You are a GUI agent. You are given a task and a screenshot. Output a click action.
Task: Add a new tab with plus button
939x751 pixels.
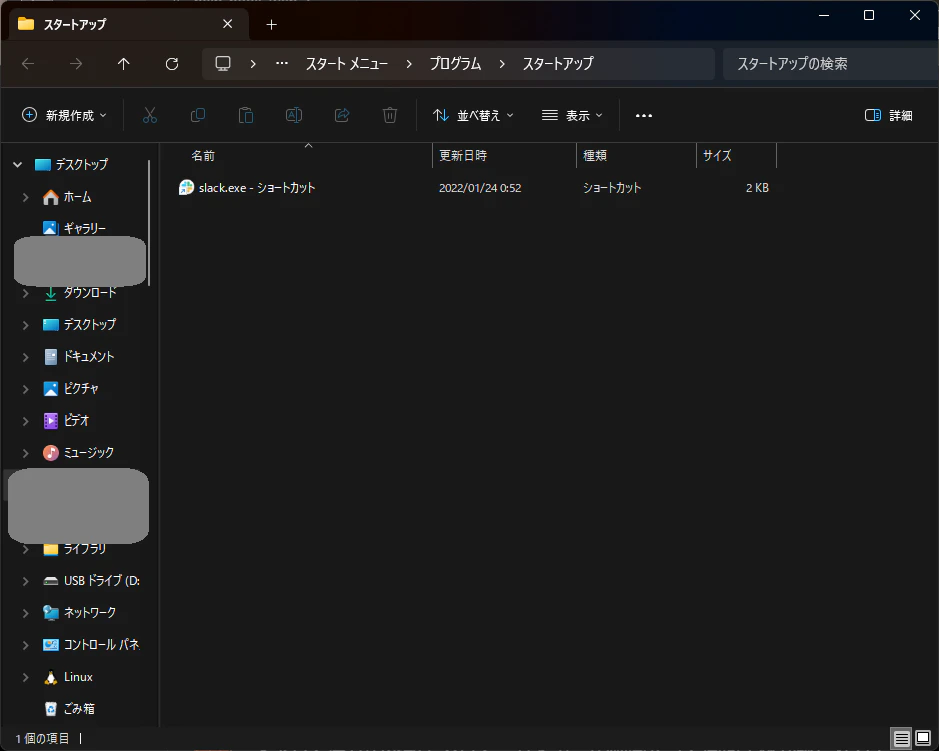[271, 25]
